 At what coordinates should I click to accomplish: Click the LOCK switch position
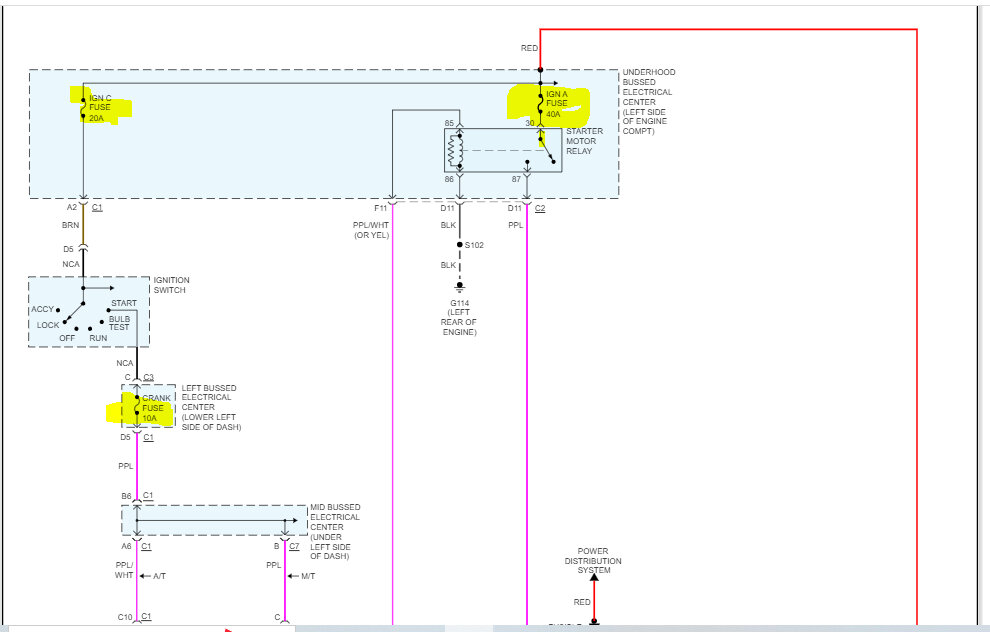48,325
